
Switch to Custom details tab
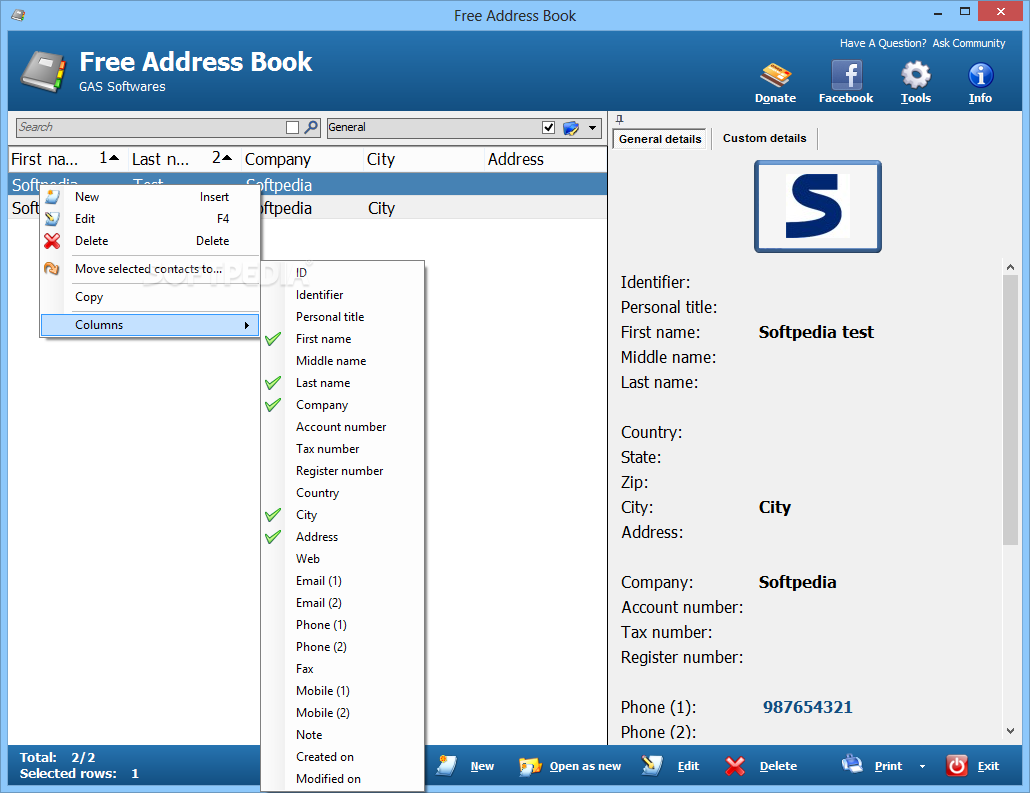(765, 139)
